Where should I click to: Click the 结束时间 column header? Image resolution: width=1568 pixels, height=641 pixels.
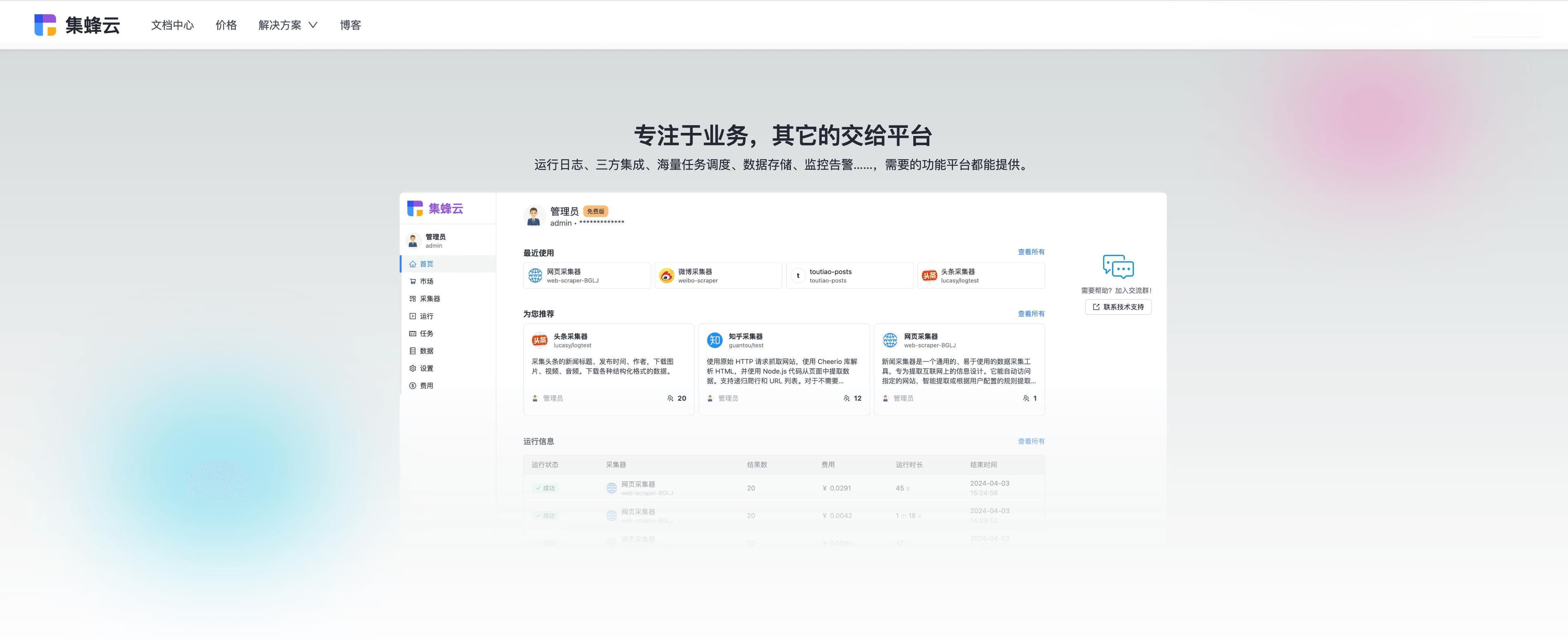984,465
